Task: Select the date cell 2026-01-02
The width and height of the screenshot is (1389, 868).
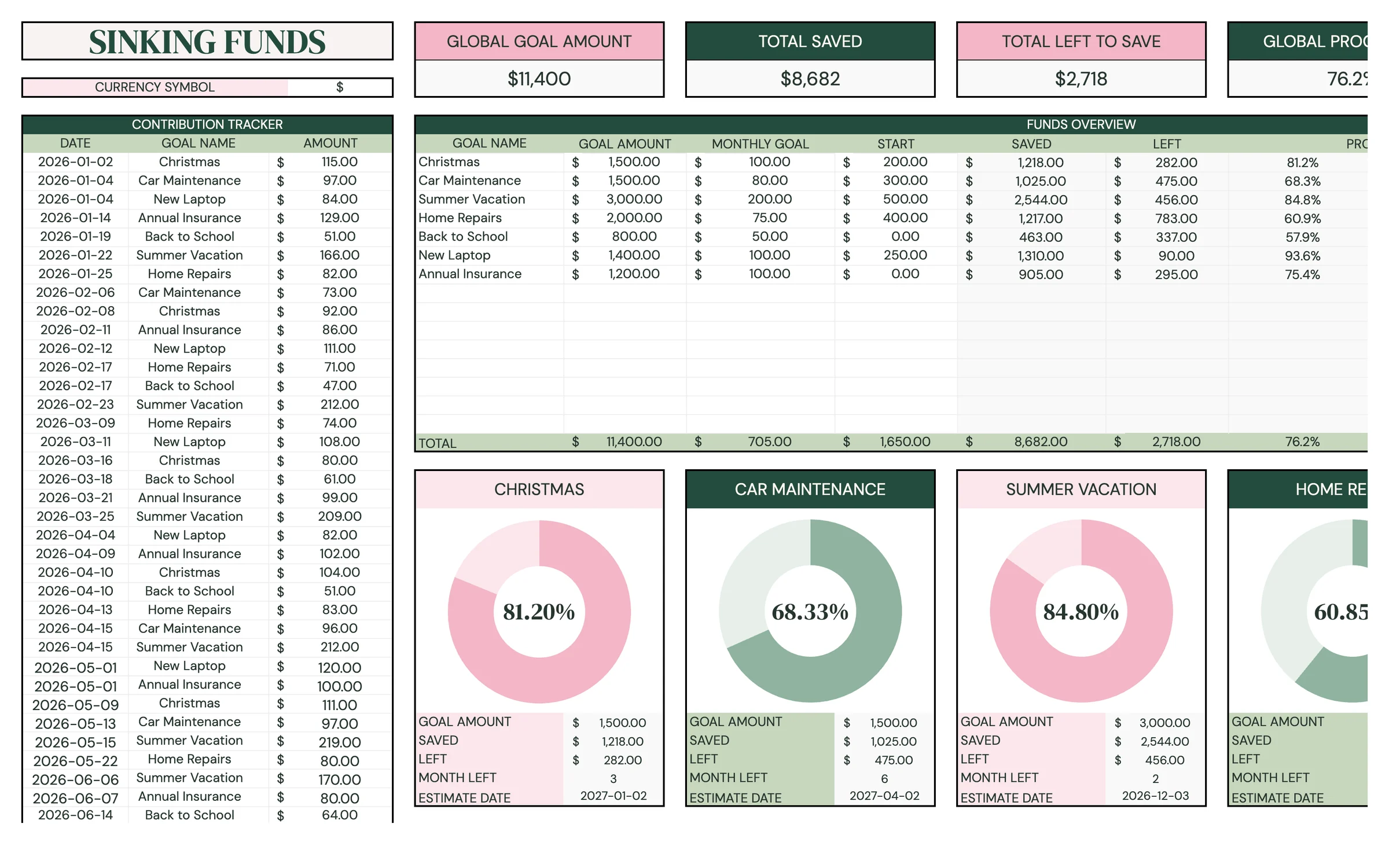Action: coord(75,162)
